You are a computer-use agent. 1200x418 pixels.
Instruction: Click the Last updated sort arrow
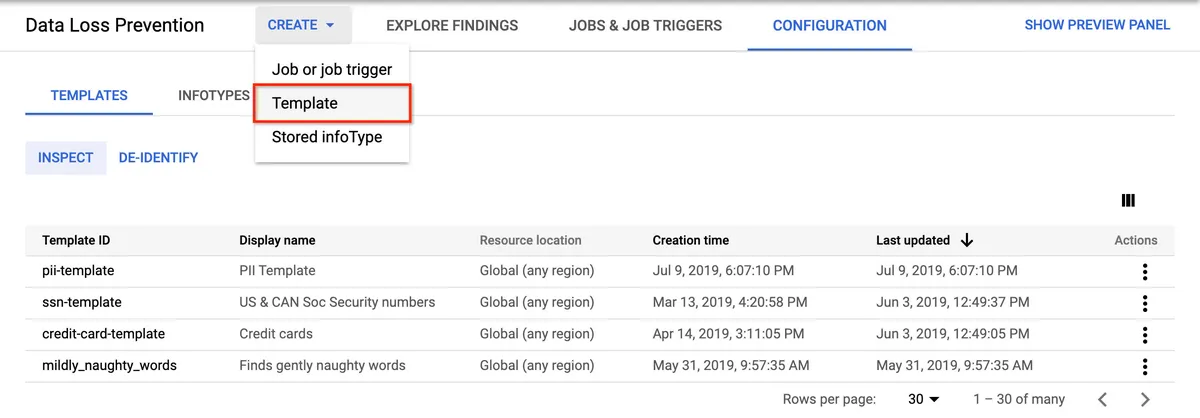pos(967,240)
